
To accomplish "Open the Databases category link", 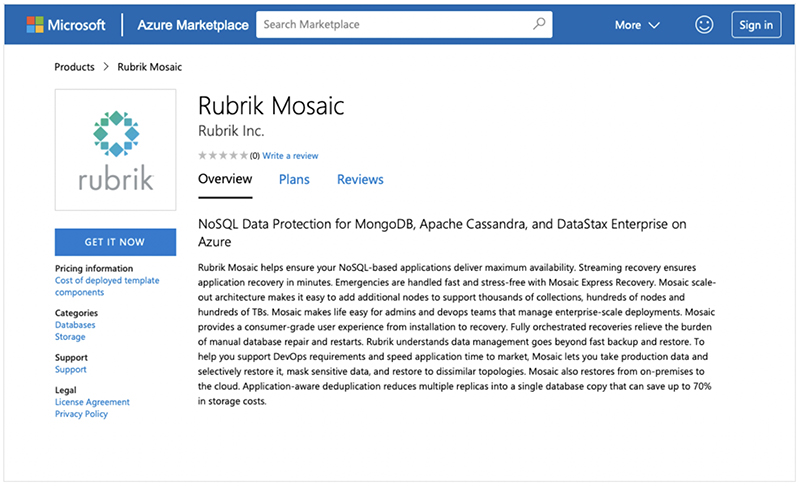I will [75, 325].
